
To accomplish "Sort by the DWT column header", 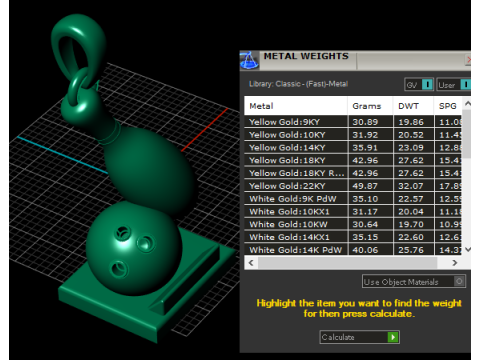I will [413, 106].
